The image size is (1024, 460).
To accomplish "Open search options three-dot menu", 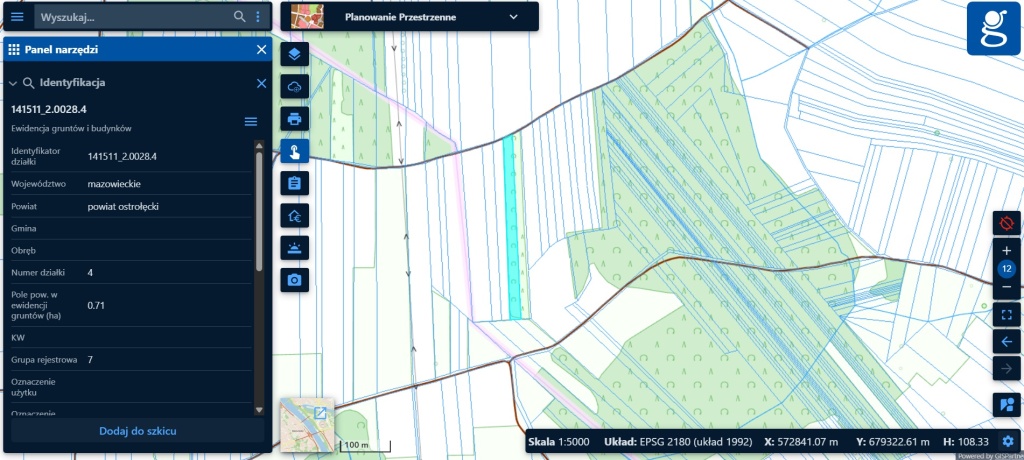I will (x=258, y=17).
